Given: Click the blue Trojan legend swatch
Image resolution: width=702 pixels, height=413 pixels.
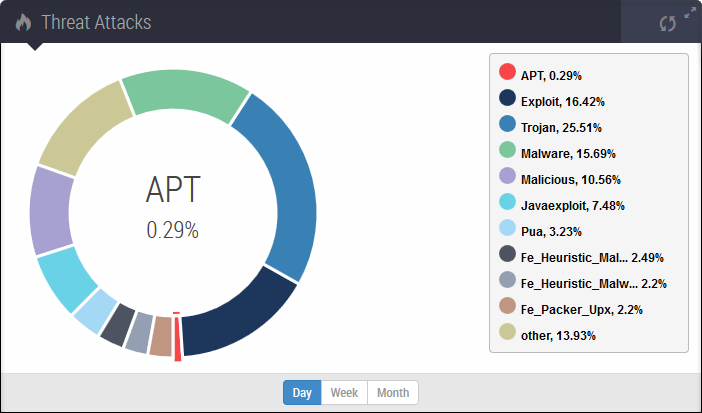Looking at the screenshot, I should pos(507,124).
